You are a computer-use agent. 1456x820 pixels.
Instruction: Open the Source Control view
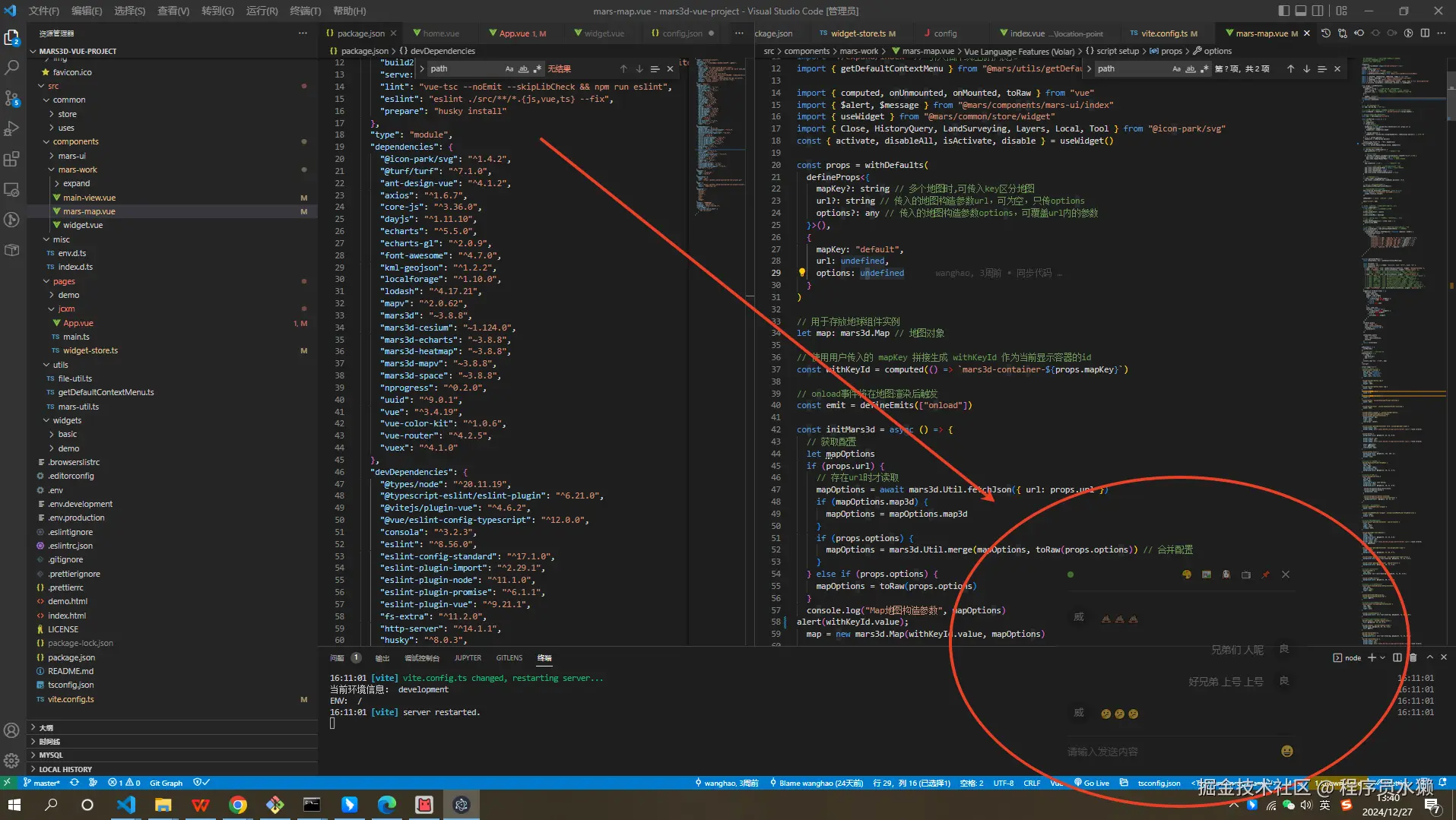tap(11, 98)
